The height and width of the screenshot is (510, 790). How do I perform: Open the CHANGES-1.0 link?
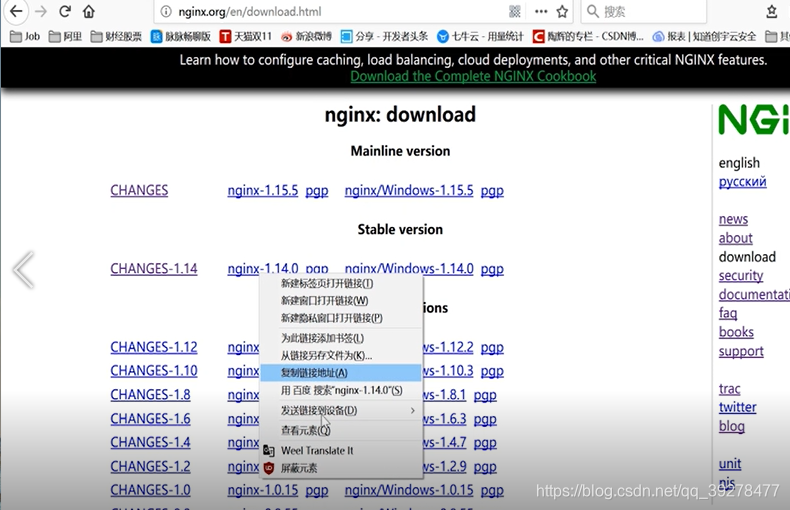pyautogui.click(x=150, y=490)
